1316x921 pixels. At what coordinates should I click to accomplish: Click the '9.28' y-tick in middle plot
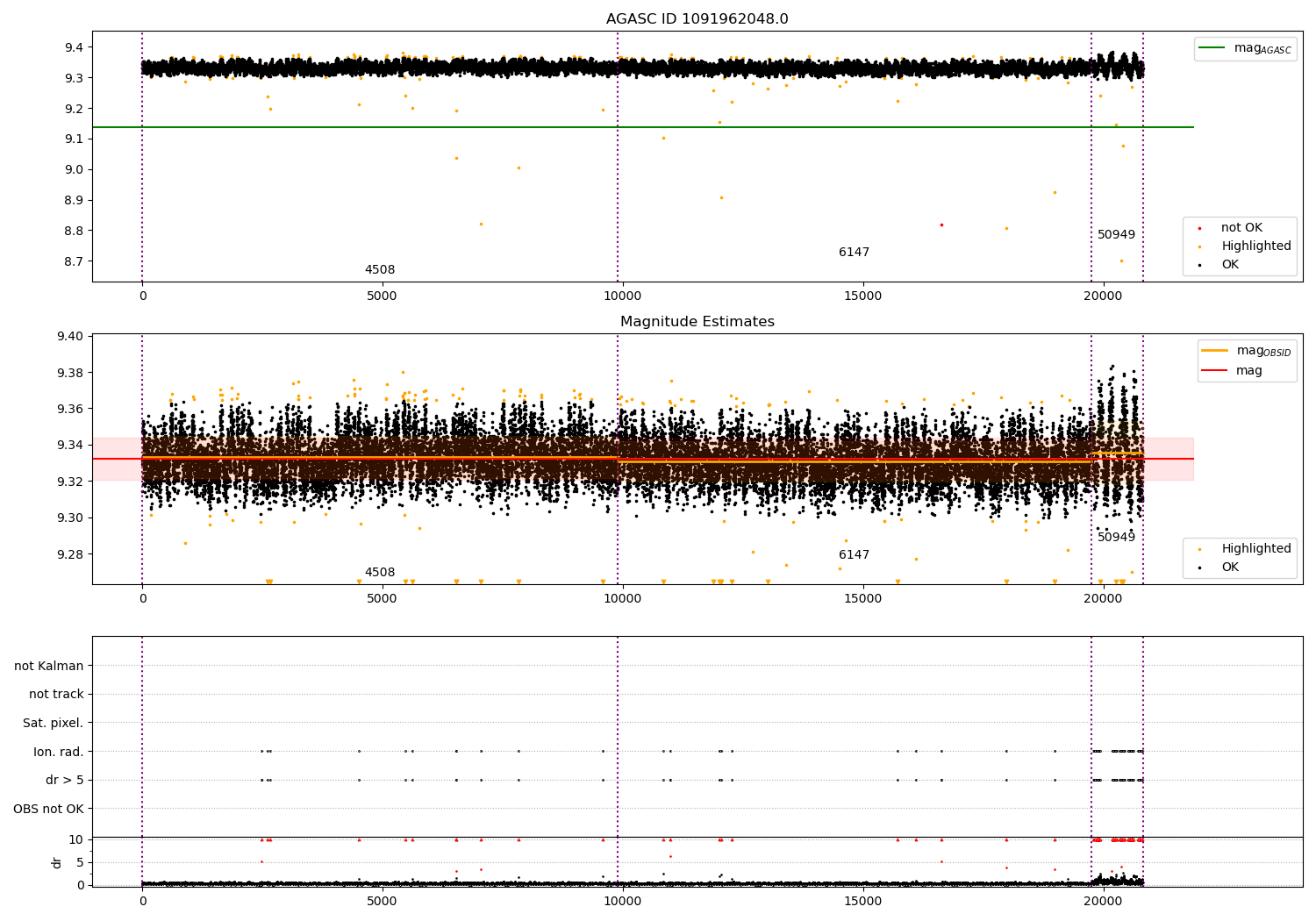(x=71, y=554)
